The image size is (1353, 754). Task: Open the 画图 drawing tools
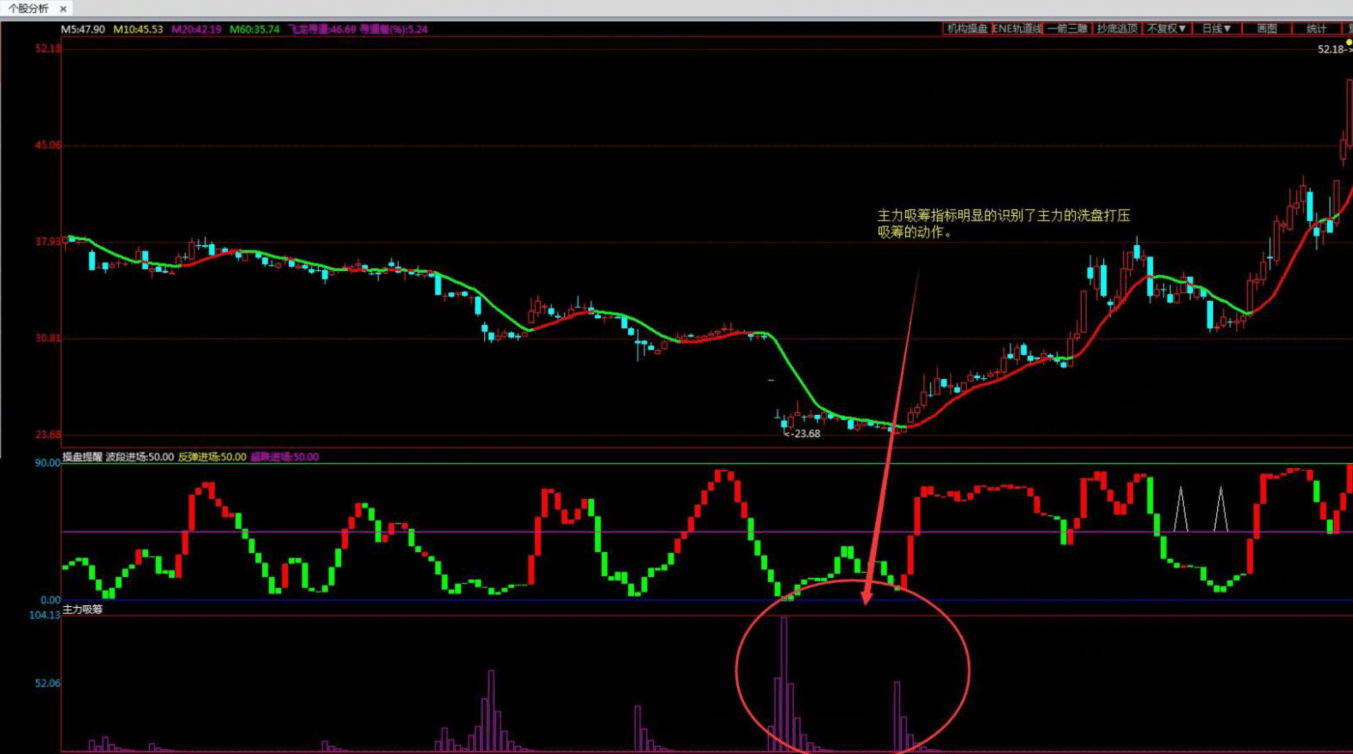click(x=1267, y=29)
